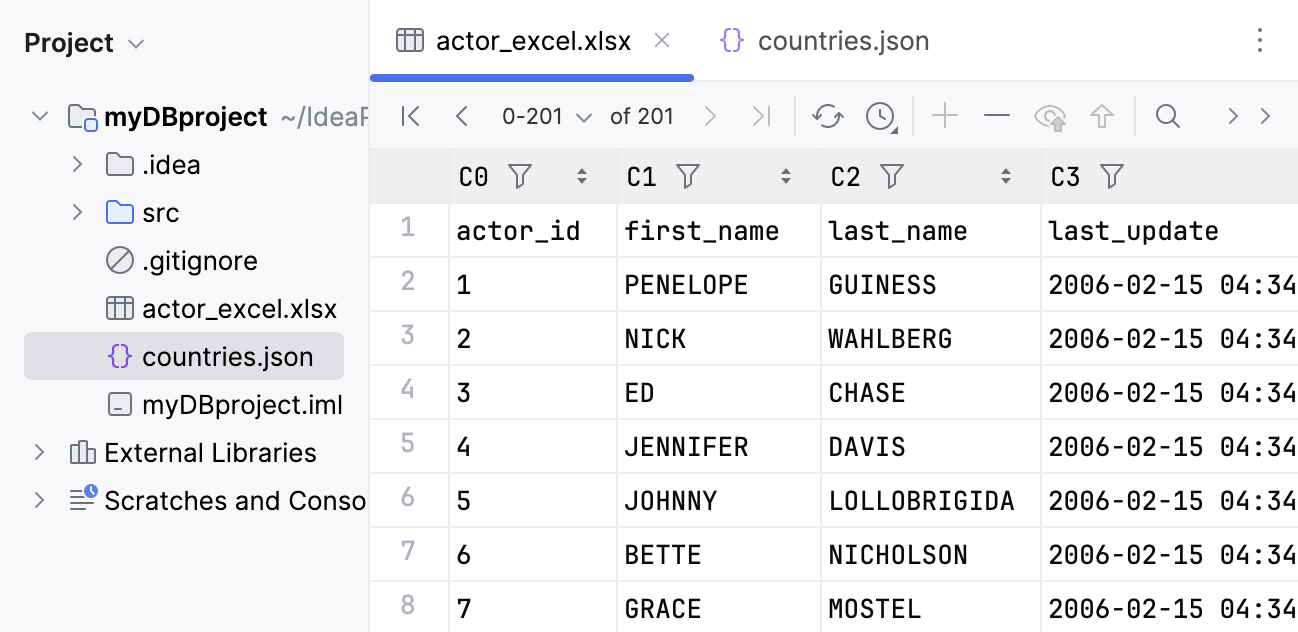Toggle sorting for the C2 column
The height and width of the screenshot is (632, 1298).
click(x=1006, y=176)
